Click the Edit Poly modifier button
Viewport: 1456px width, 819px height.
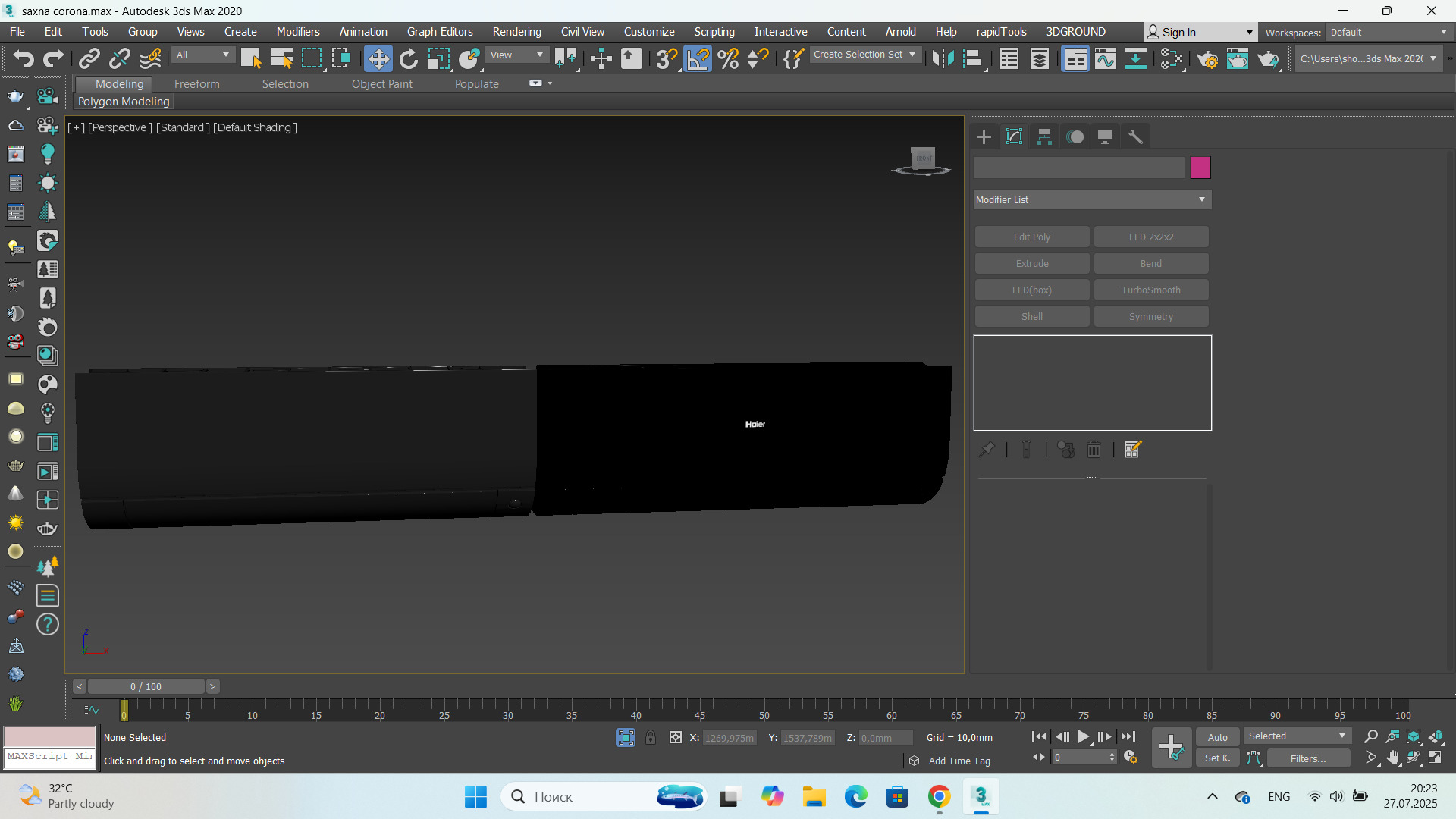click(x=1031, y=237)
